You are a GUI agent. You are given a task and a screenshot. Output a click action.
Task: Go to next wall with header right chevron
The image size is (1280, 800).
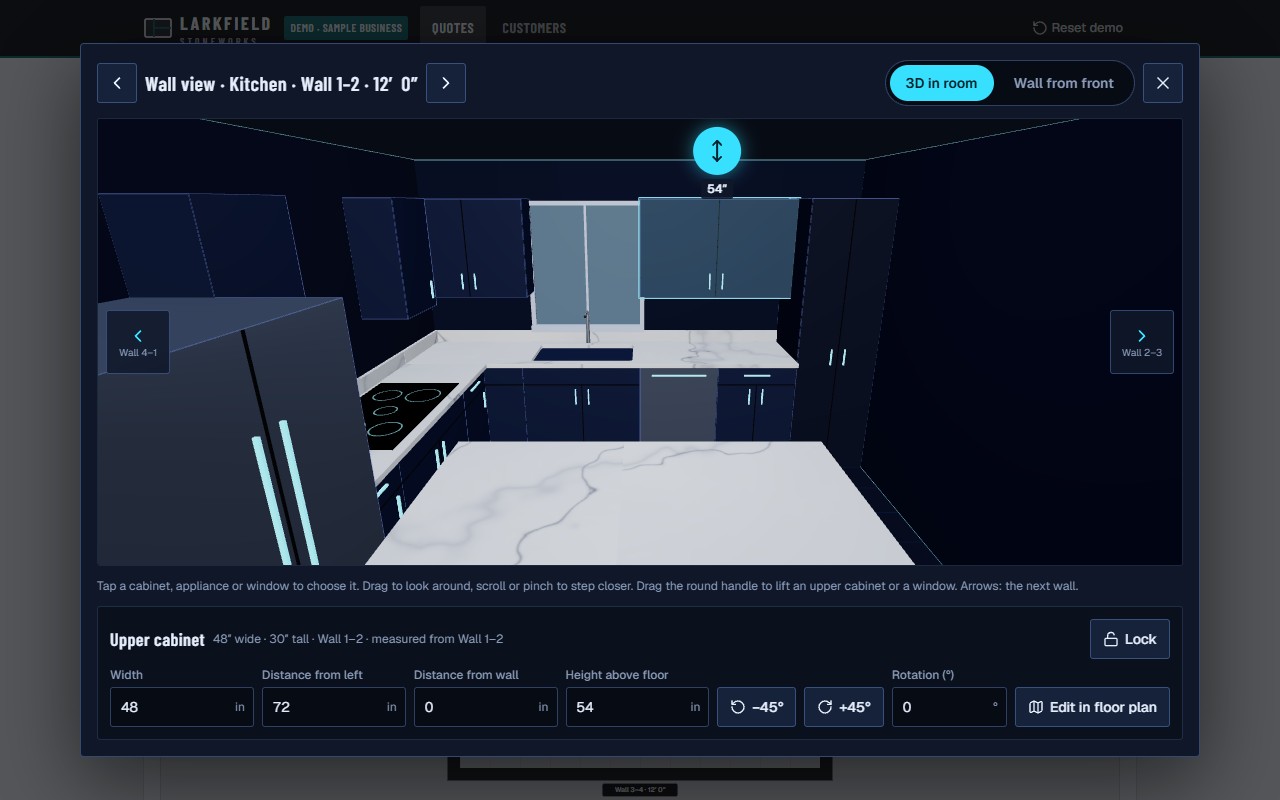click(x=446, y=83)
